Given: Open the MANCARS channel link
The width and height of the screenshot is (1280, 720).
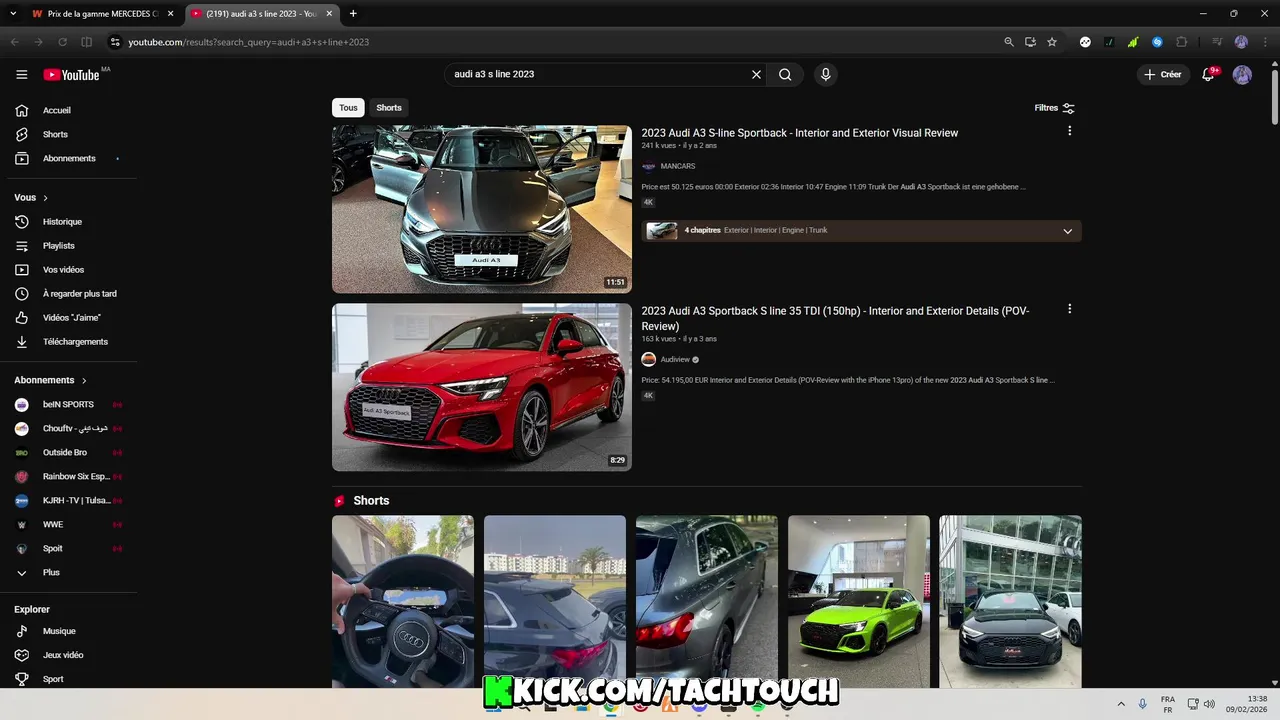Looking at the screenshot, I should point(677,166).
